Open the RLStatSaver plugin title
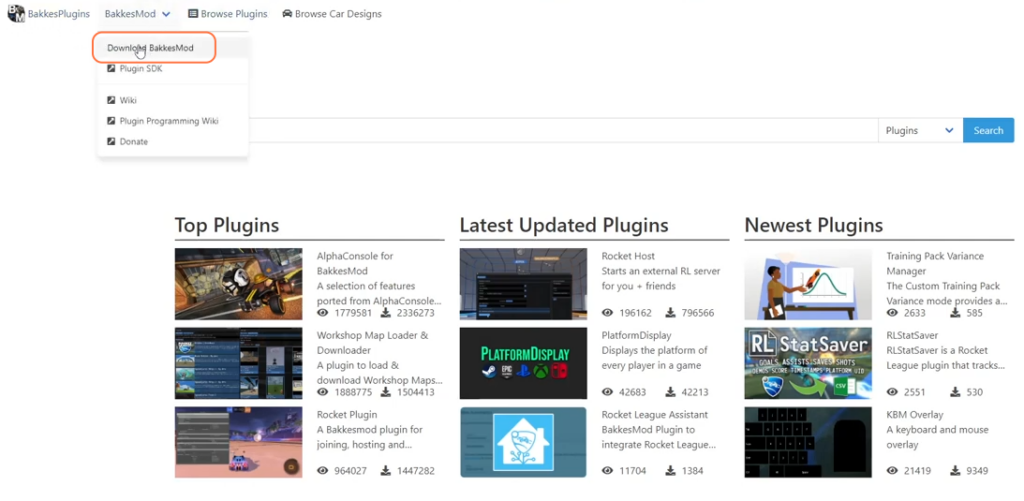This screenshot has width=1024, height=501. coord(912,335)
